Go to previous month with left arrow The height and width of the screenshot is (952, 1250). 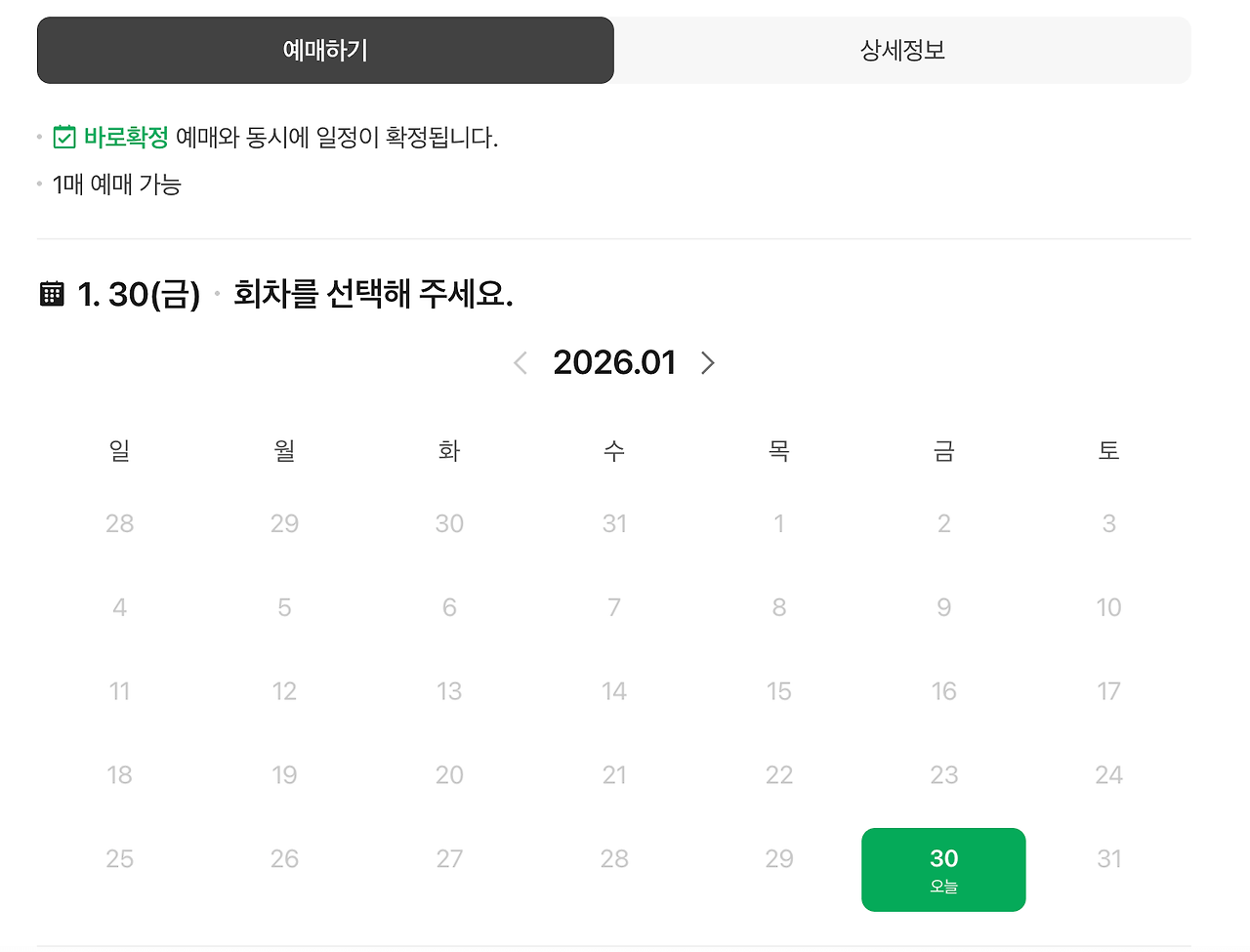click(x=521, y=362)
